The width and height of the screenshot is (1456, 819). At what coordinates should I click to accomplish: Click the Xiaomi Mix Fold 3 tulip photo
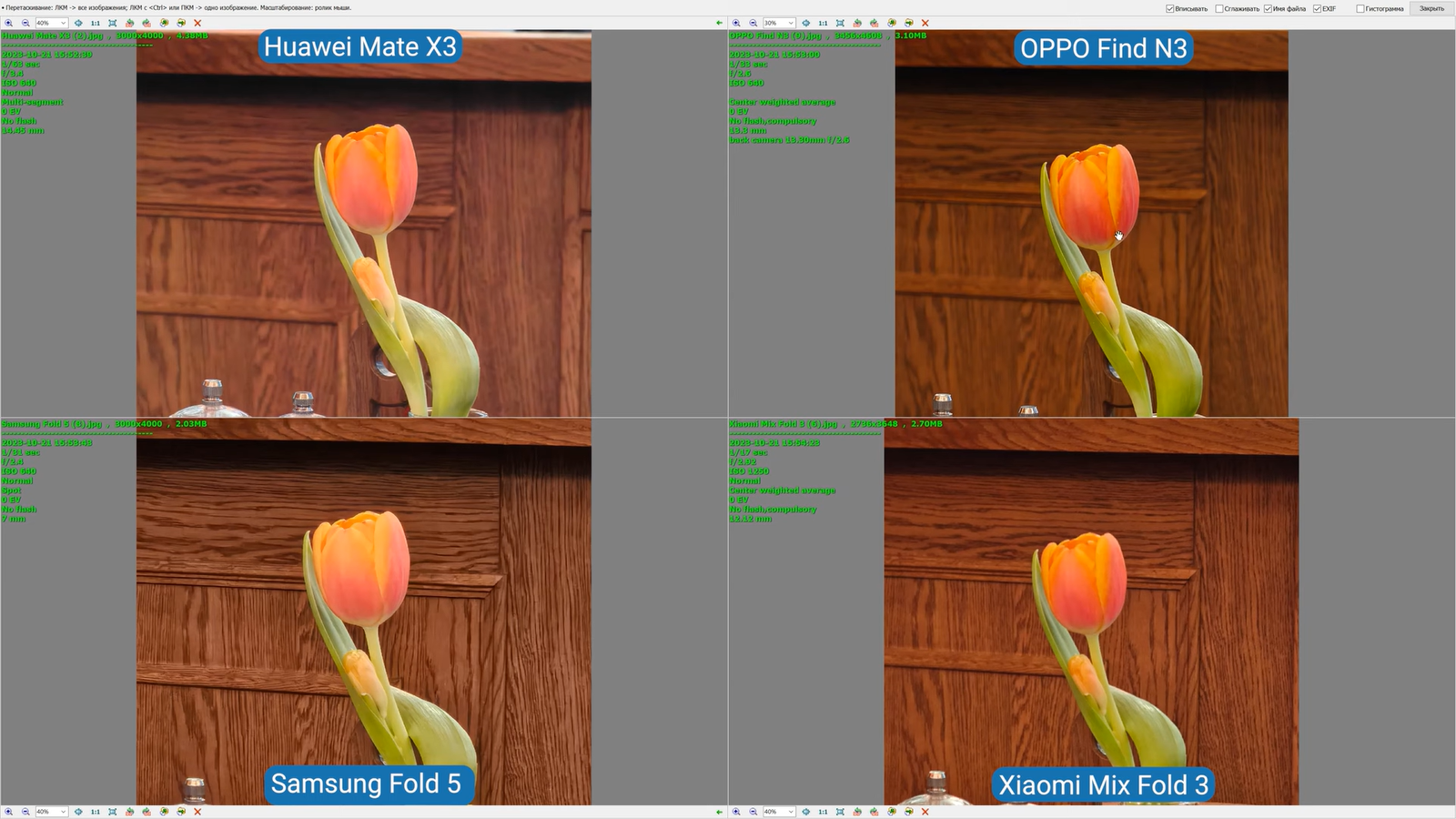coord(1091,612)
